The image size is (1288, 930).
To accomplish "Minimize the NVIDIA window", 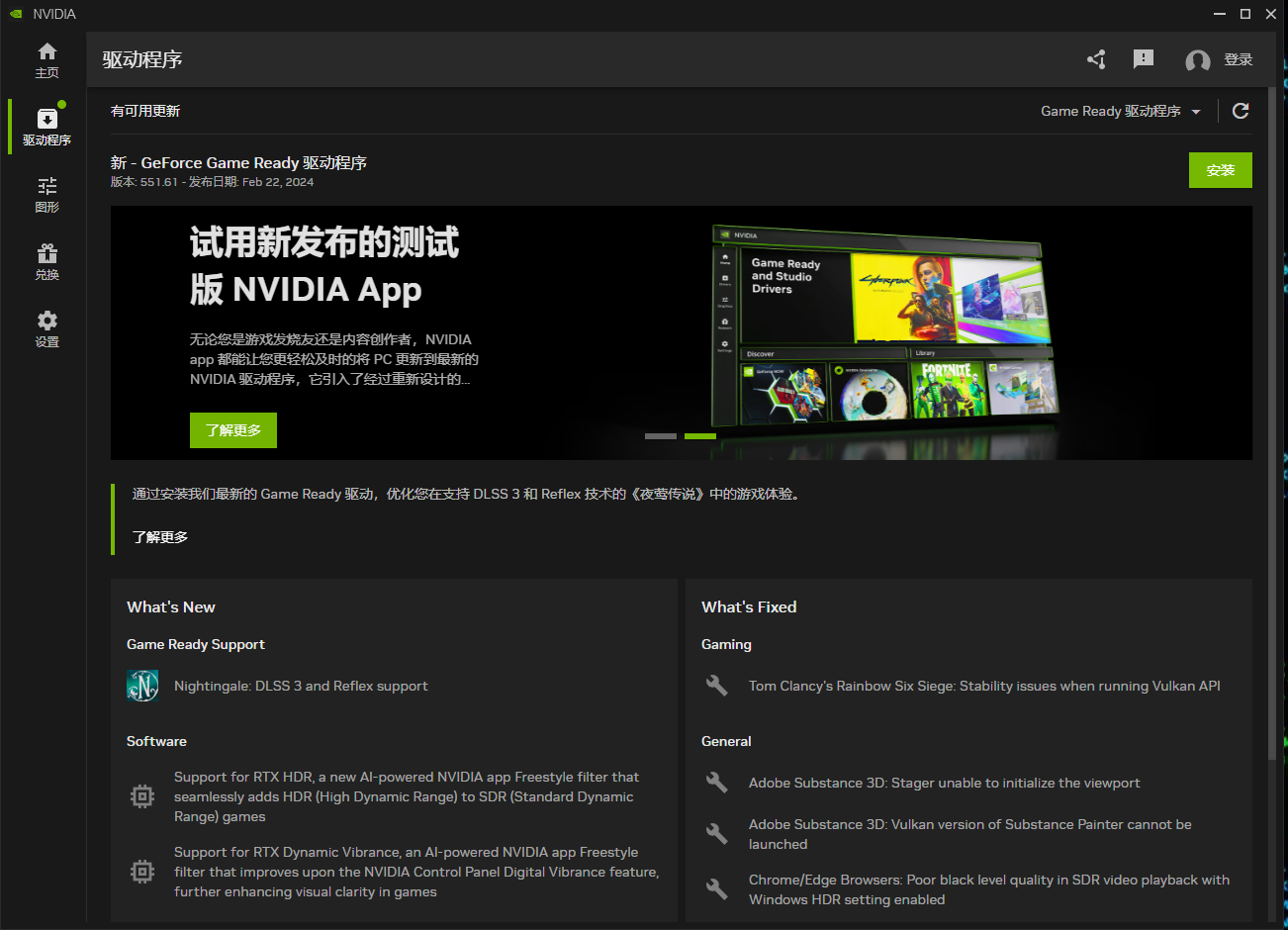I will [x=1220, y=14].
